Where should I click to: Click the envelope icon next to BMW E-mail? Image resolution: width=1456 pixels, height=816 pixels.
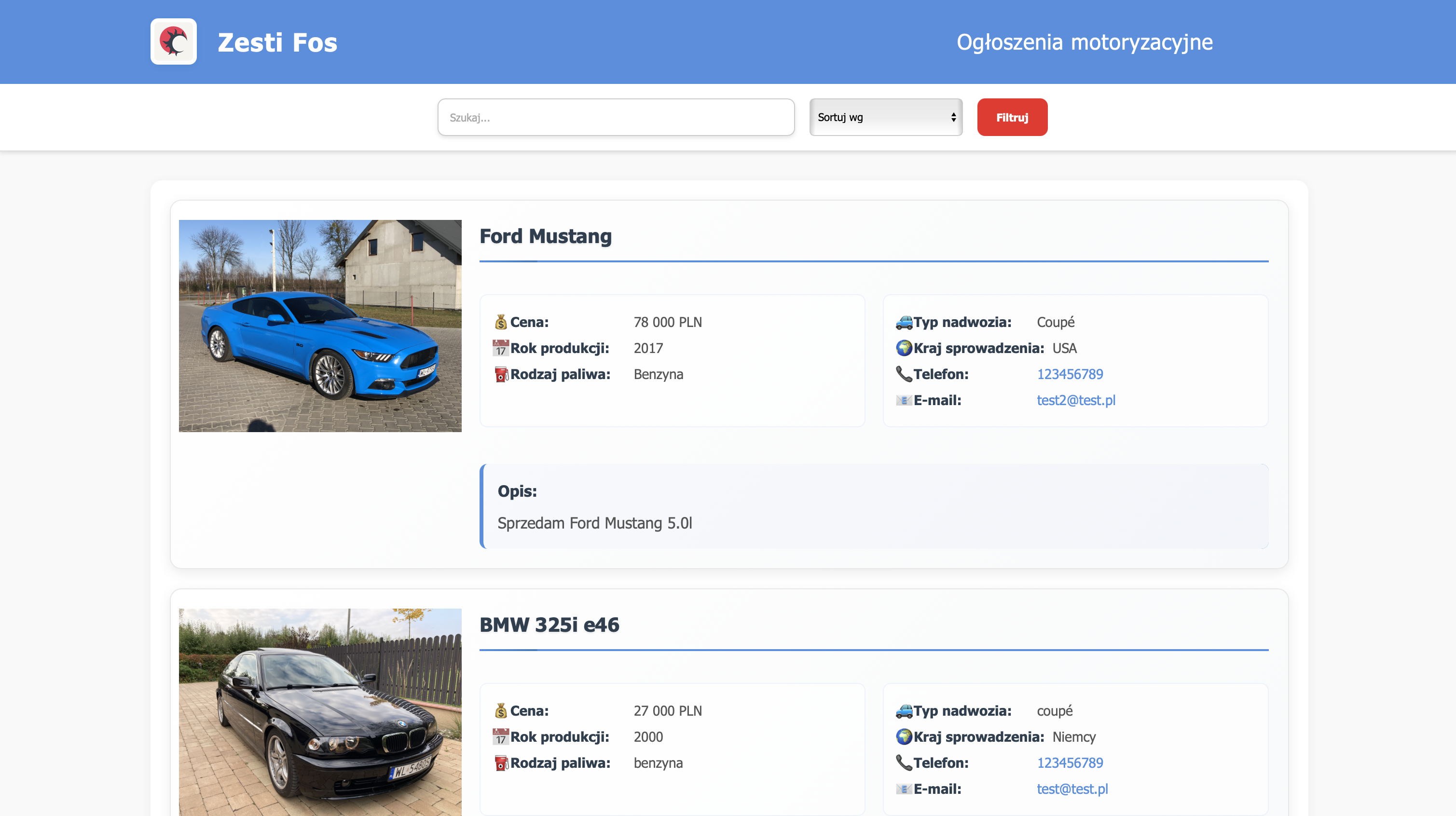904,789
